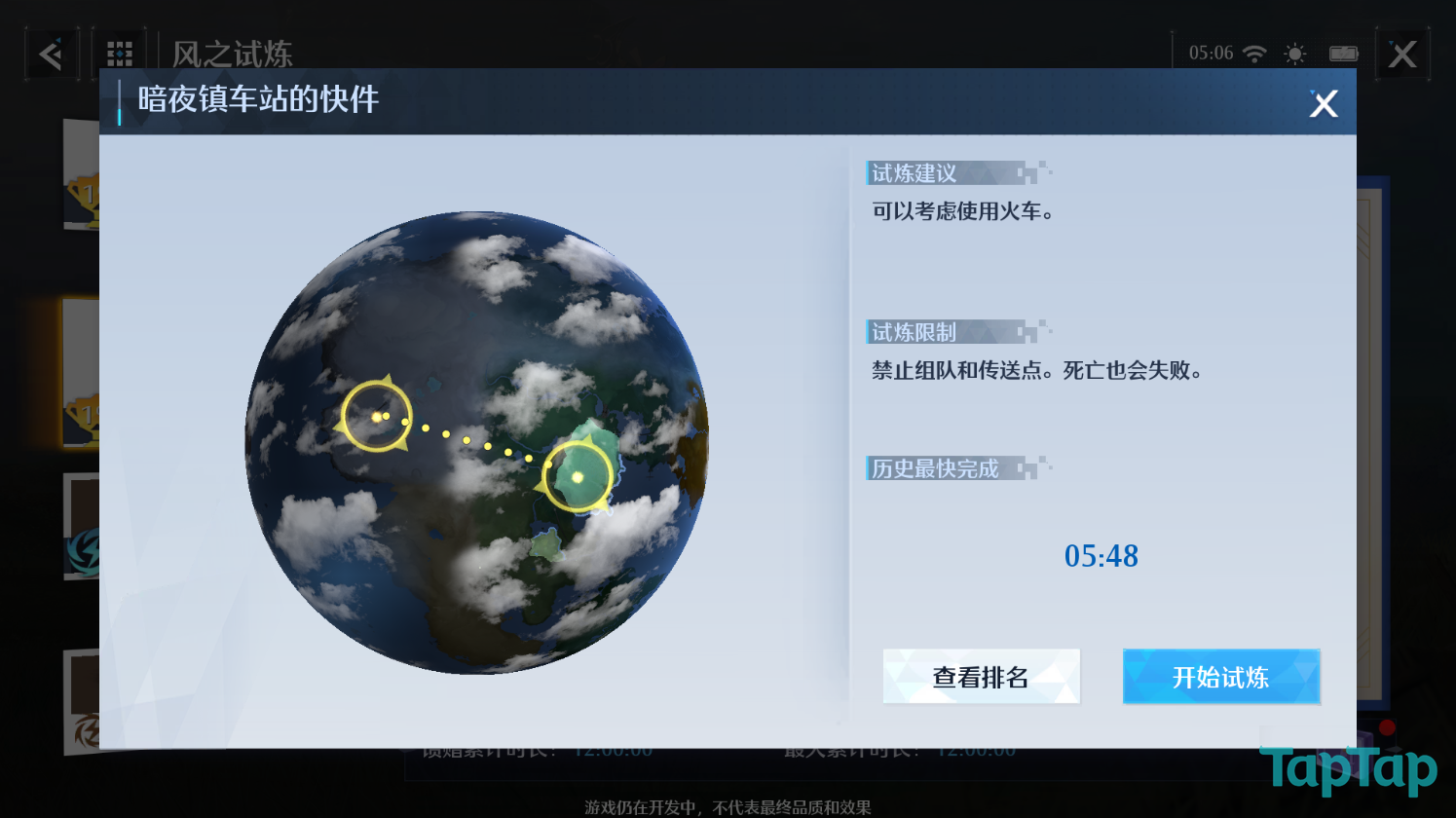Click the wifi signal icon
The width and height of the screenshot is (1456, 818).
[x=1254, y=54]
